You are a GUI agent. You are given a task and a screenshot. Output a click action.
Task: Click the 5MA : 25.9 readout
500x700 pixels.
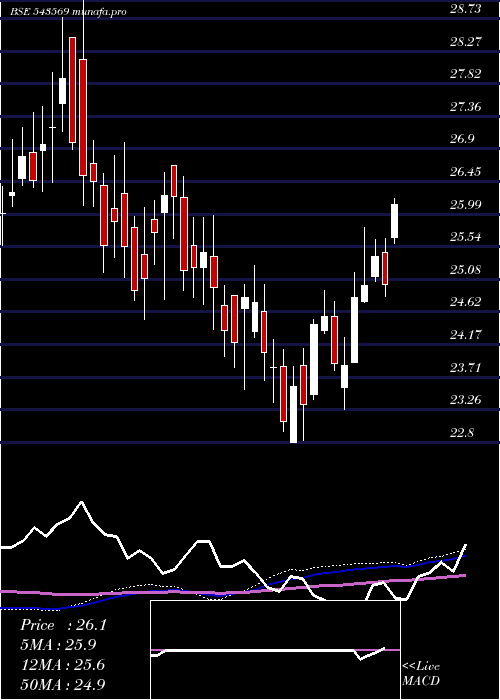click(58, 645)
